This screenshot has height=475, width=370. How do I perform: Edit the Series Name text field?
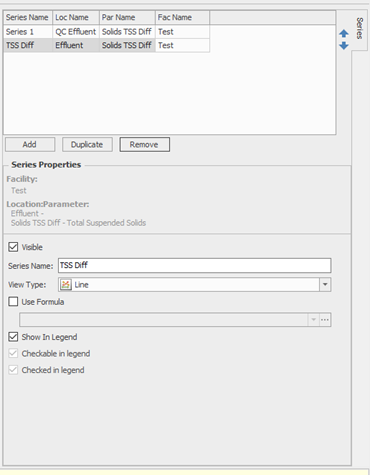click(195, 265)
